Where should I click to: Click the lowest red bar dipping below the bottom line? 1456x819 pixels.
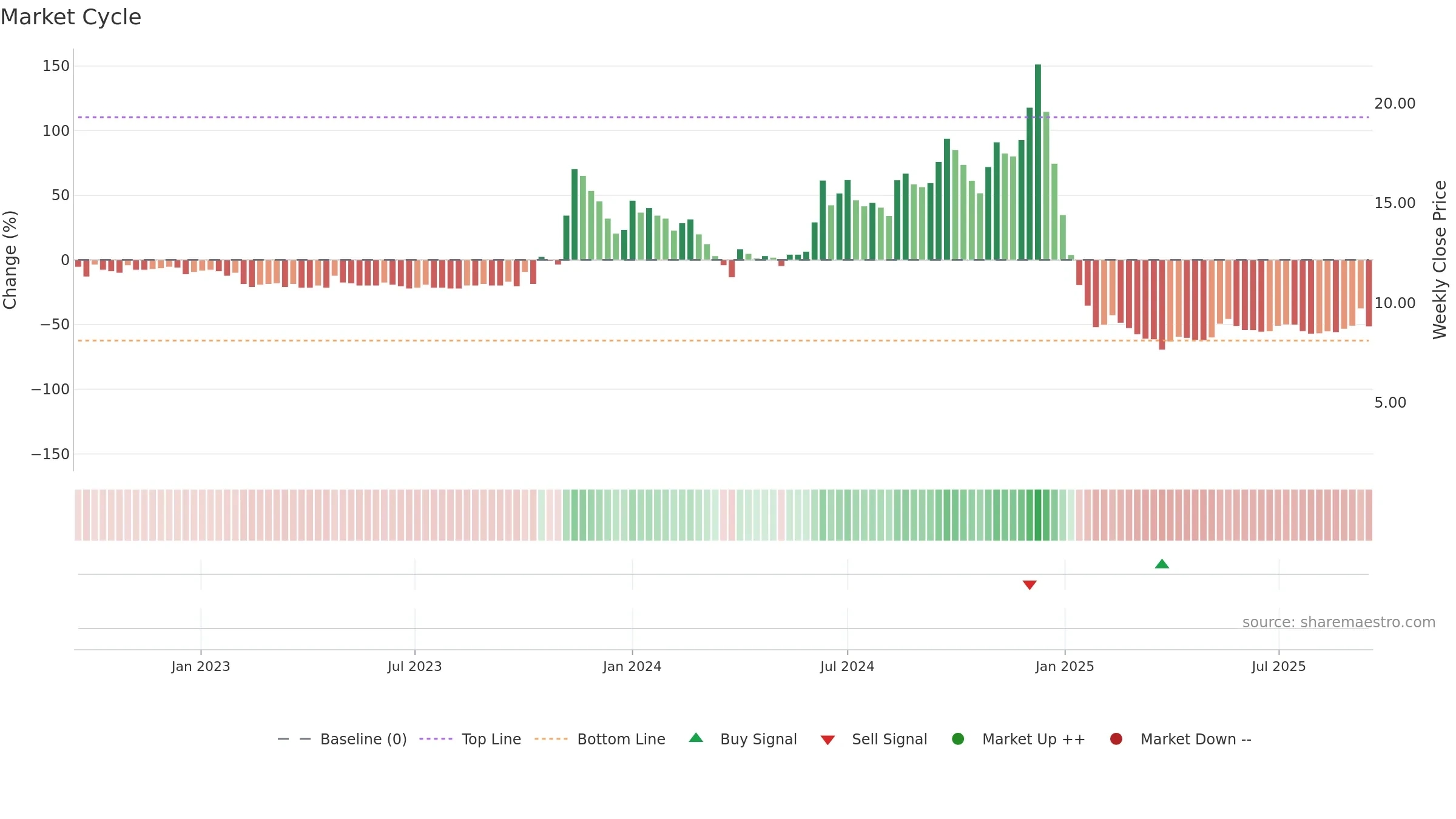point(1162,305)
